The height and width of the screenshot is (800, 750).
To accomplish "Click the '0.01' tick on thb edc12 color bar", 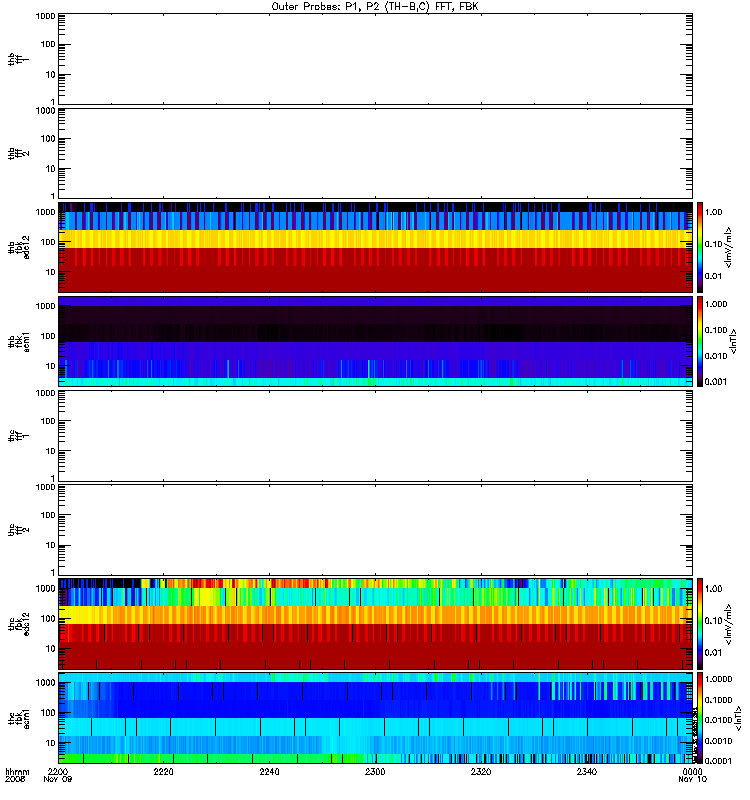I will coord(714,276).
